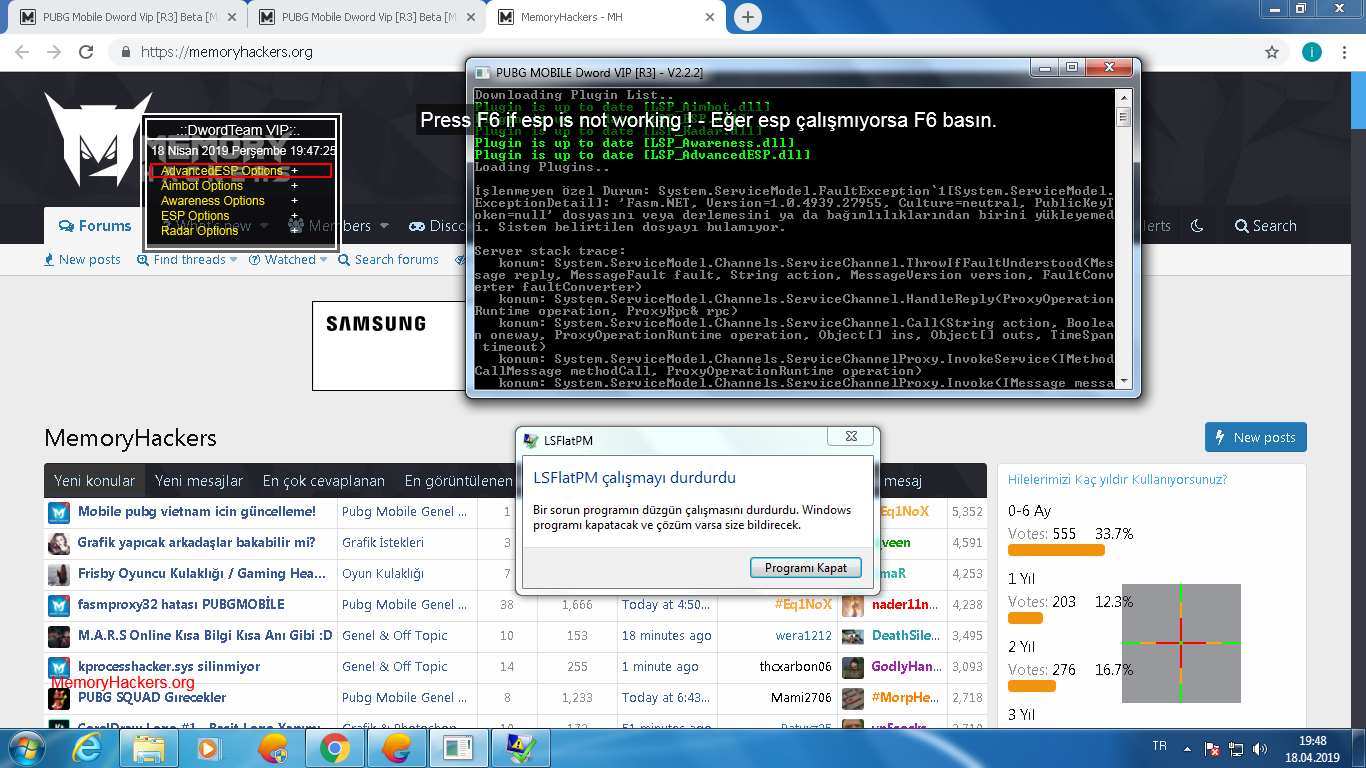Click the Chrome forward arrow

click(x=54, y=52)
